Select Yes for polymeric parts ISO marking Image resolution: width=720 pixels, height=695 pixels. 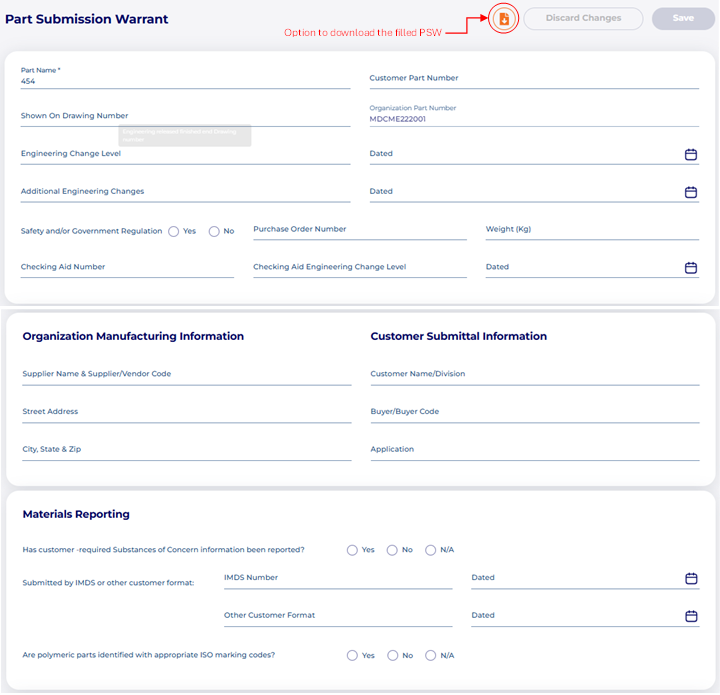[352, 656]
